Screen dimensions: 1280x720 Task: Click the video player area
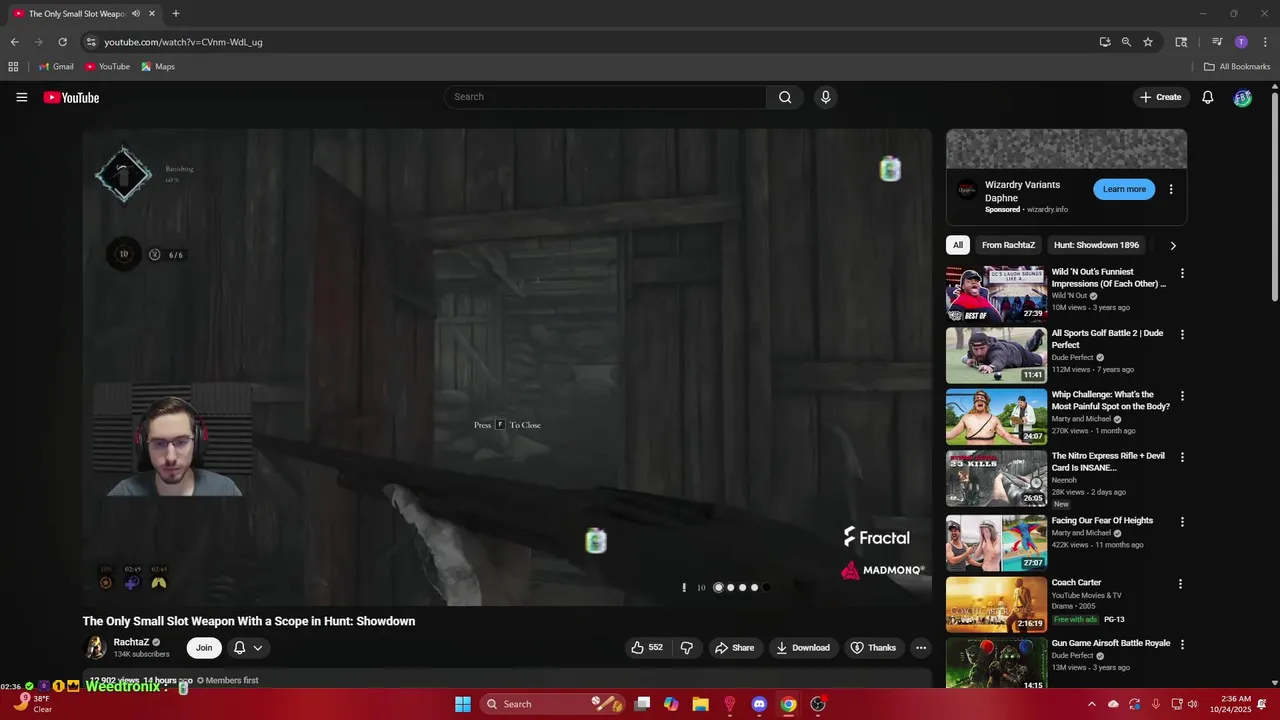coord(507,367)
